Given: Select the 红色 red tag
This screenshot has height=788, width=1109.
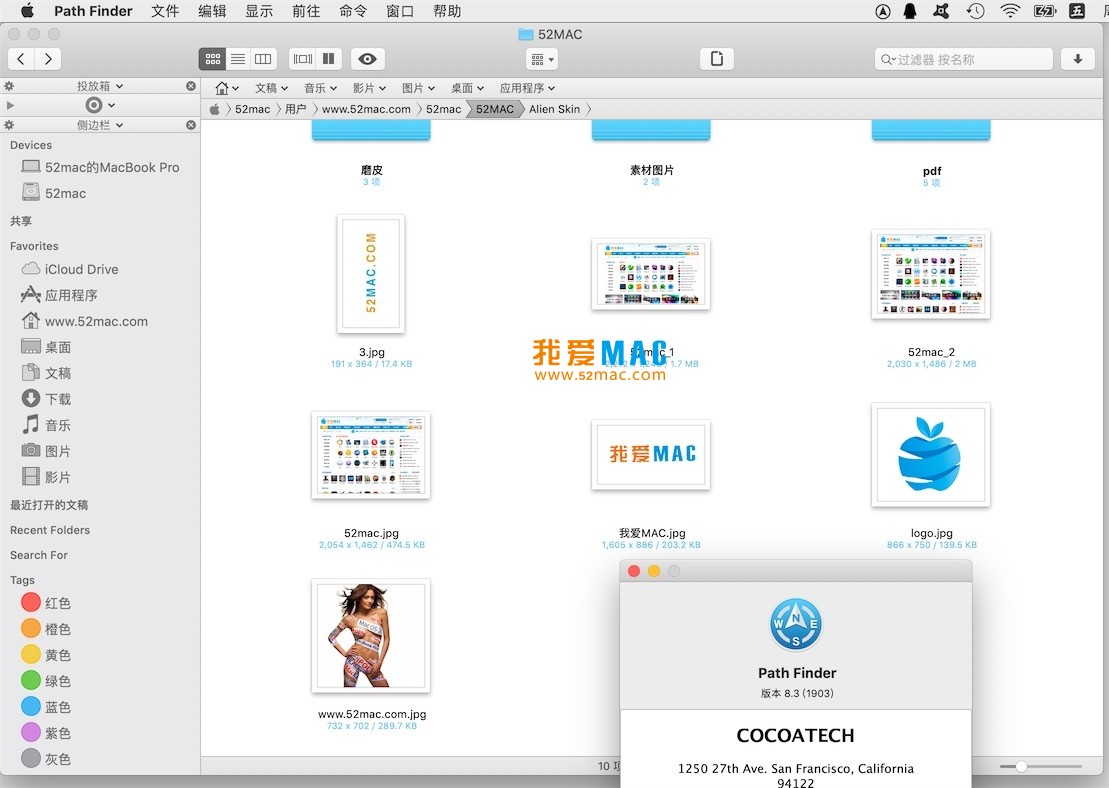Looking at the screenshot, I should click(46, 603).
